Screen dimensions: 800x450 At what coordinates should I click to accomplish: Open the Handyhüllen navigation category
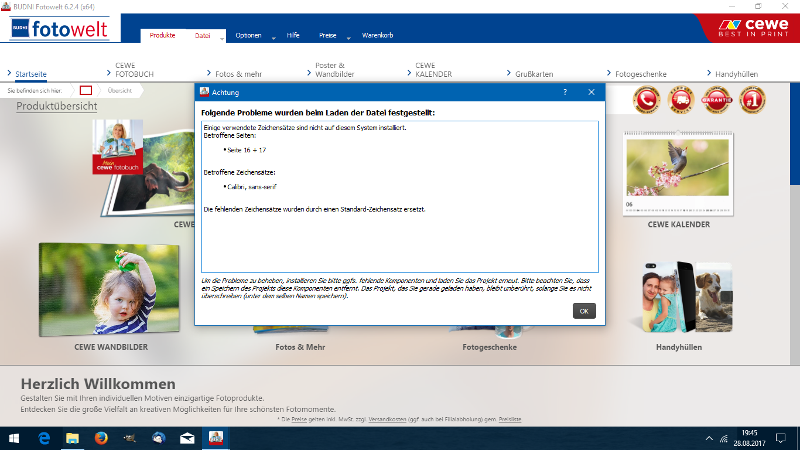pyautogui.click(x=736, y=74)
